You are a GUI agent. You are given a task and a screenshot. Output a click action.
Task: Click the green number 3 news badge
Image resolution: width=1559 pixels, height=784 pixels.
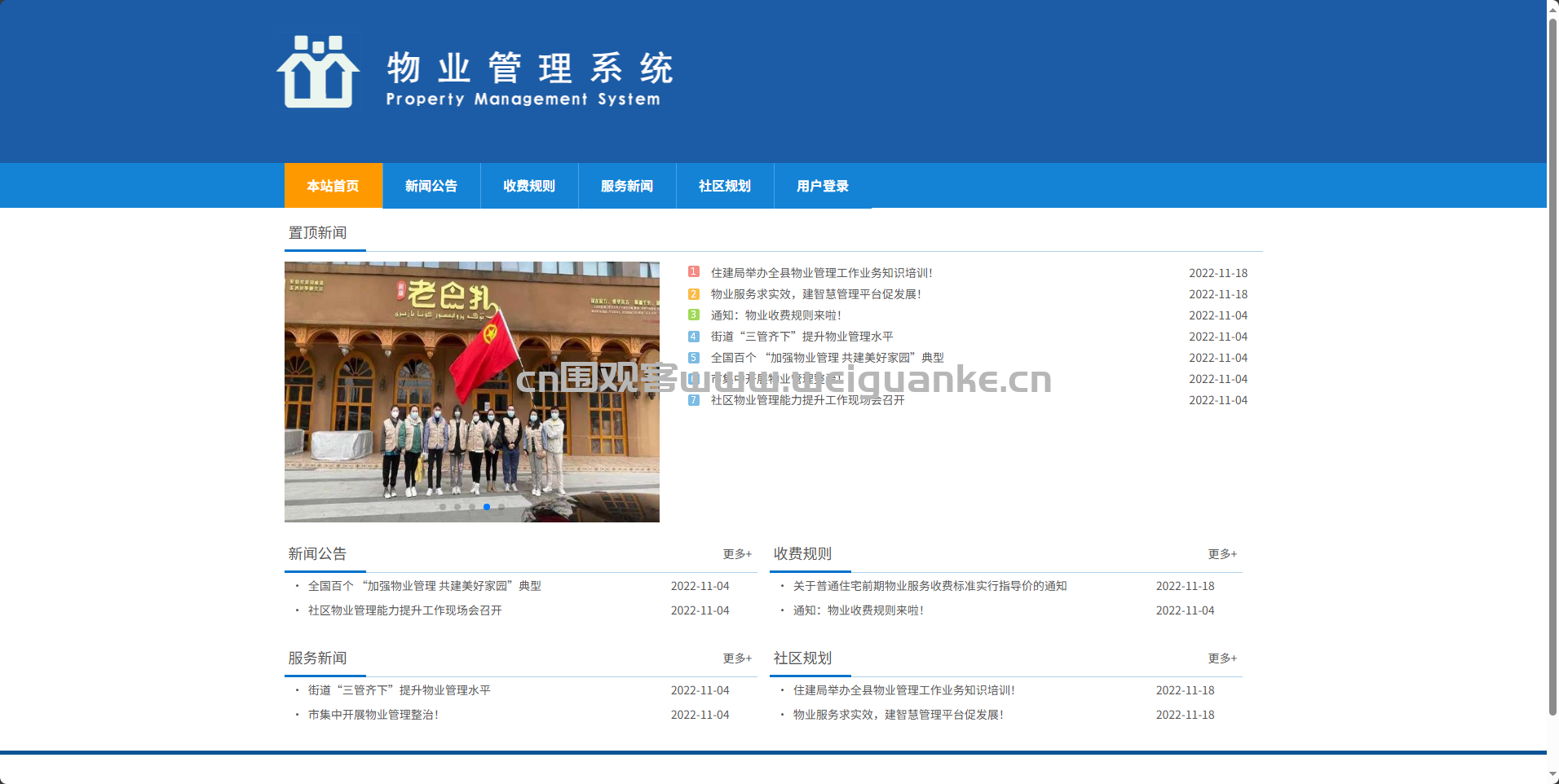[x=694, y=315]
